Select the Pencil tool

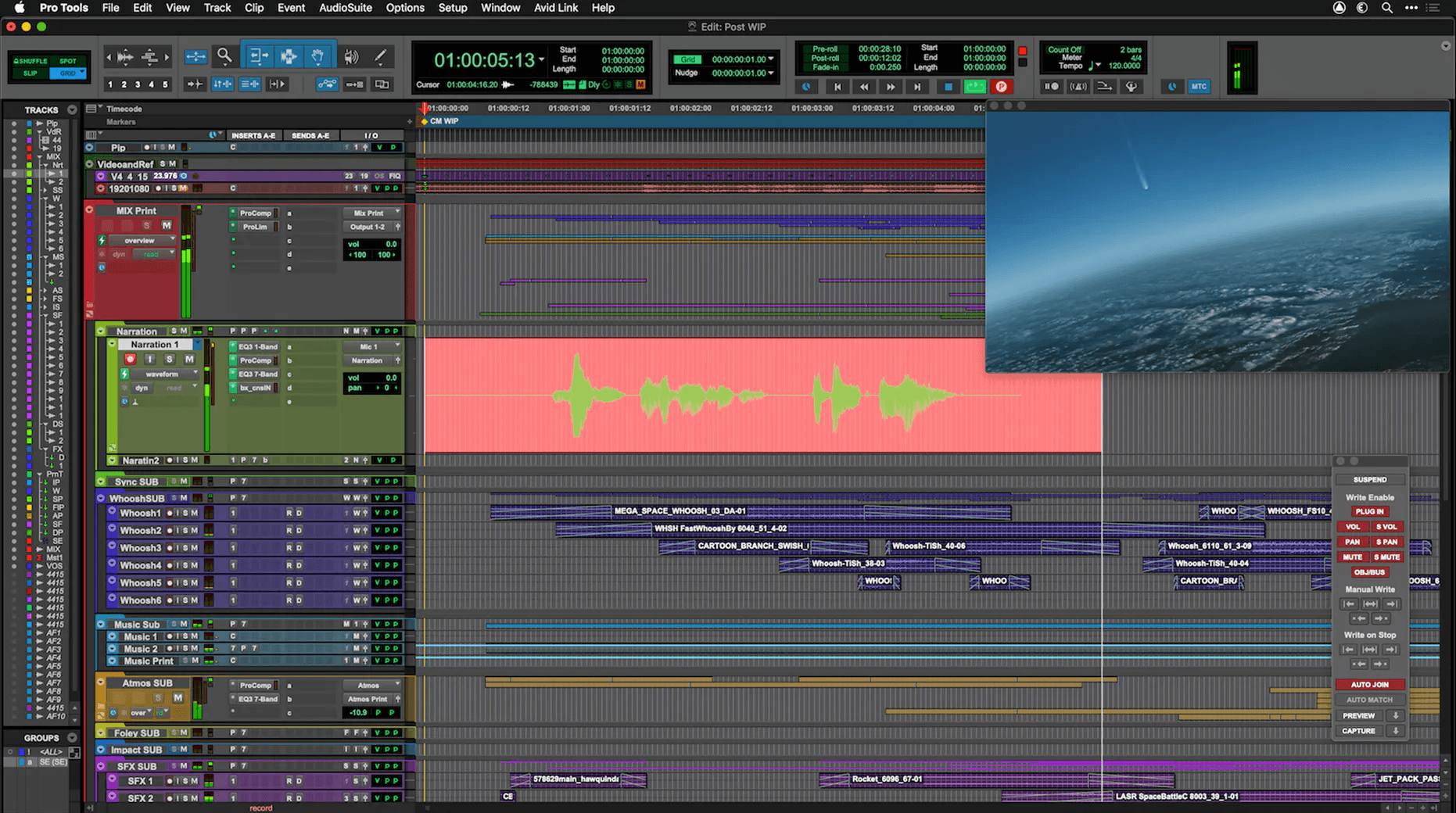coord(381,56)
